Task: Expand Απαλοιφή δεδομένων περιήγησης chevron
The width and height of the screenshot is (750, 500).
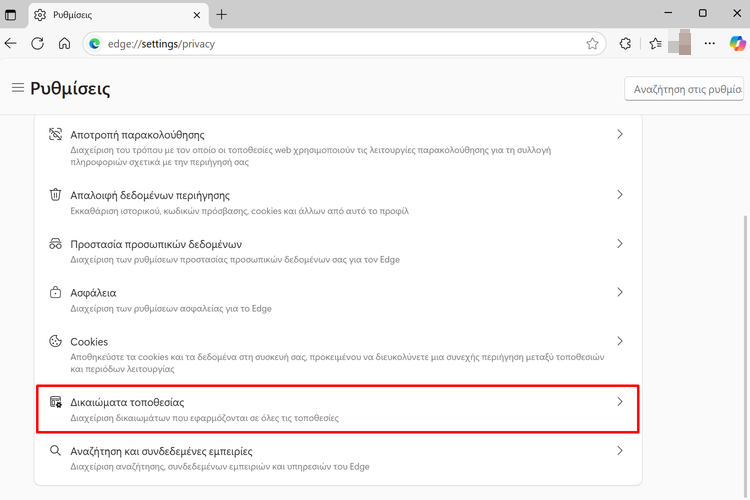Action: [x=620, y=194]
